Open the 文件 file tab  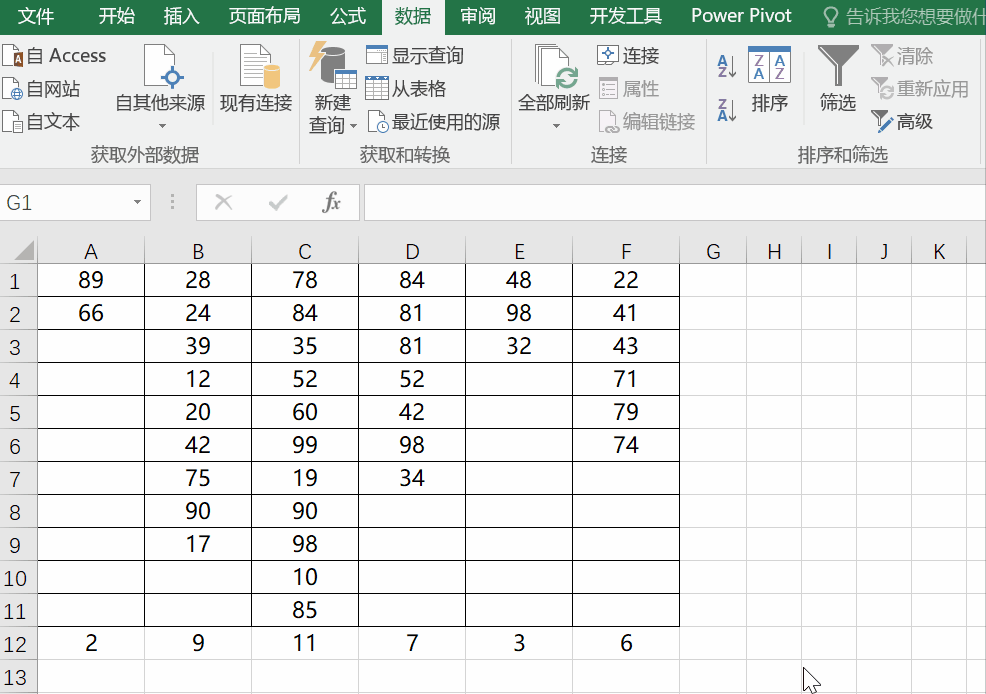coord(36,16)
